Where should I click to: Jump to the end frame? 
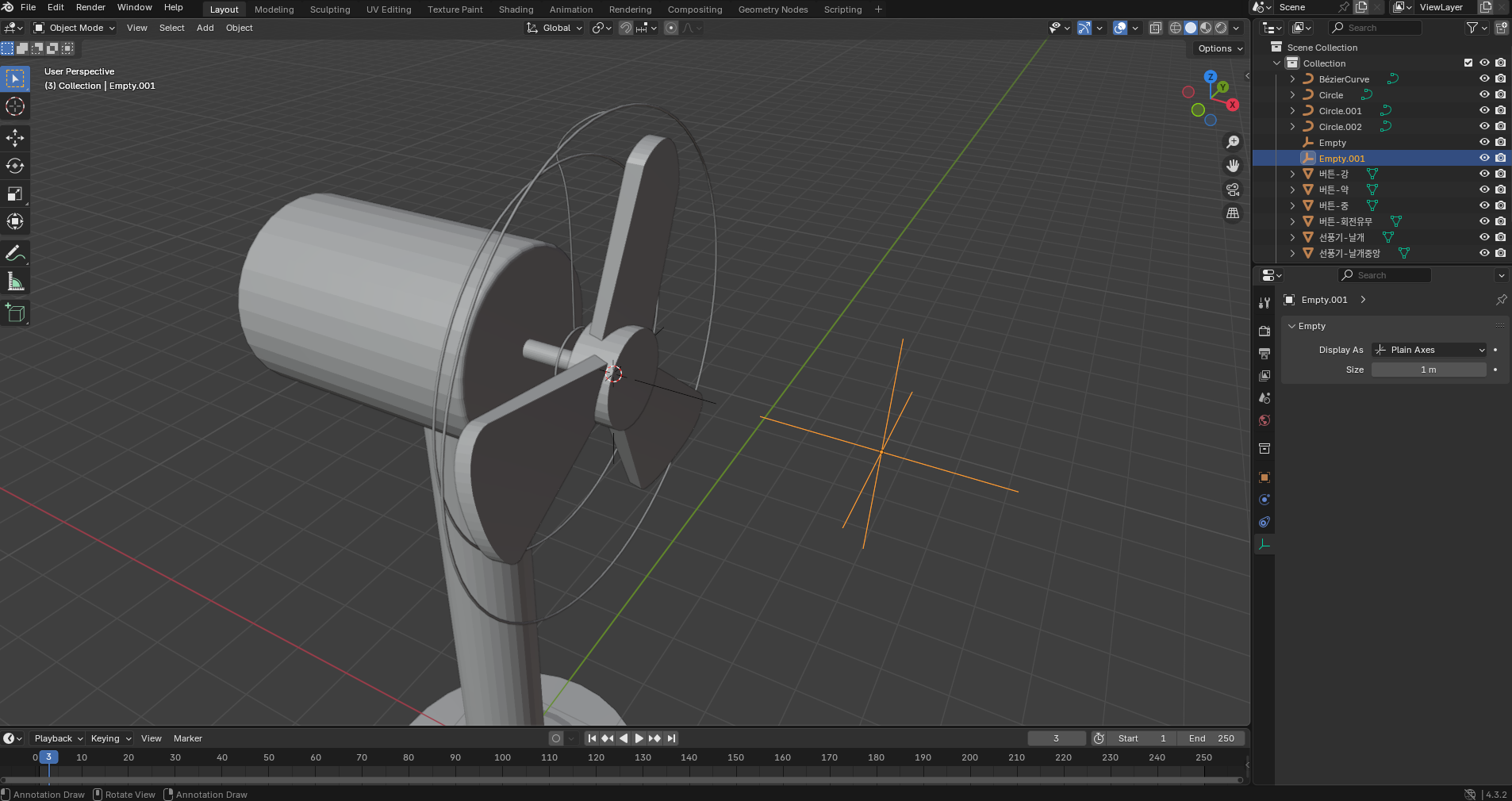coord(671,738)
